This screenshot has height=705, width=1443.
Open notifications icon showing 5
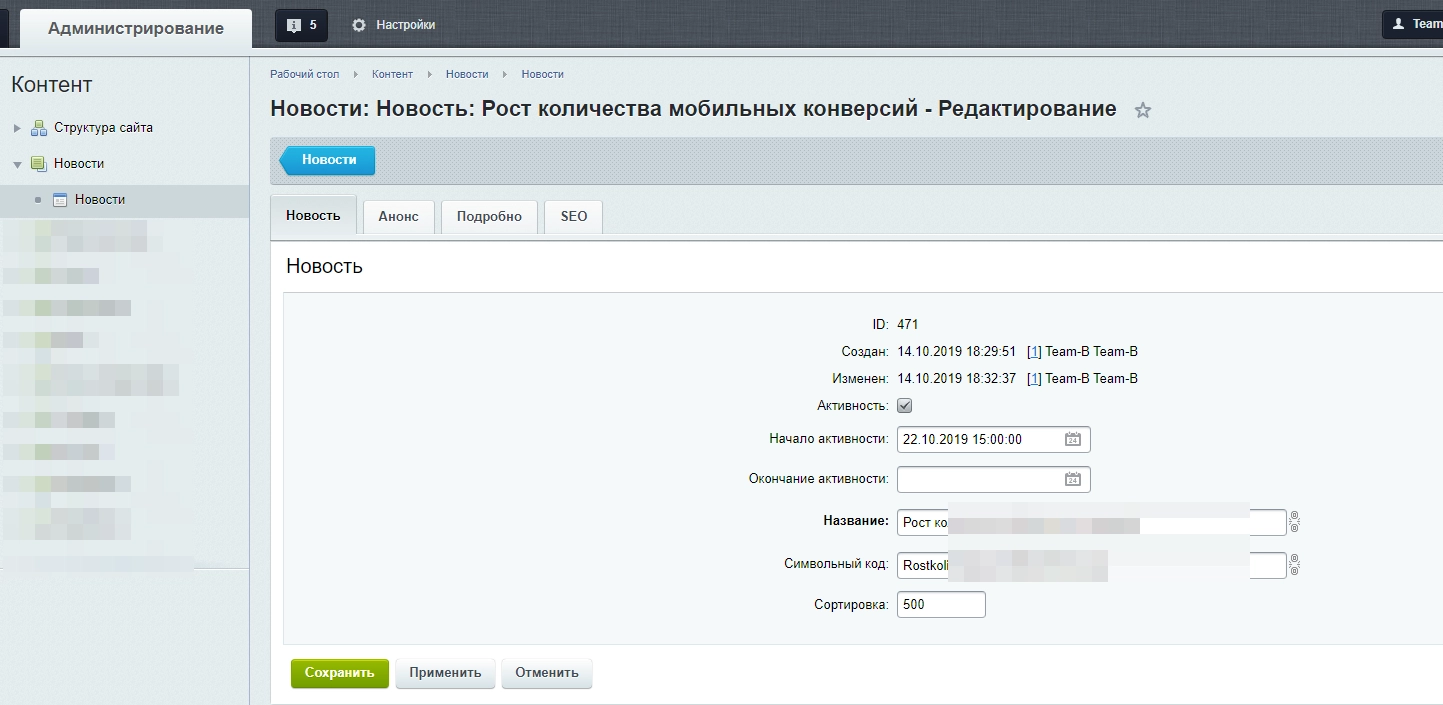(x=301, y=25)
